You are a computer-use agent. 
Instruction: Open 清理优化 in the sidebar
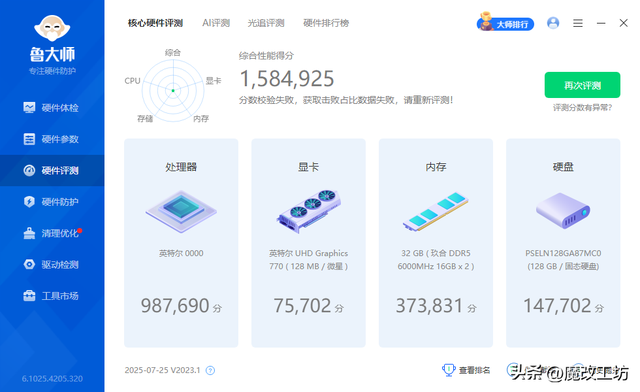pos(51,233)
